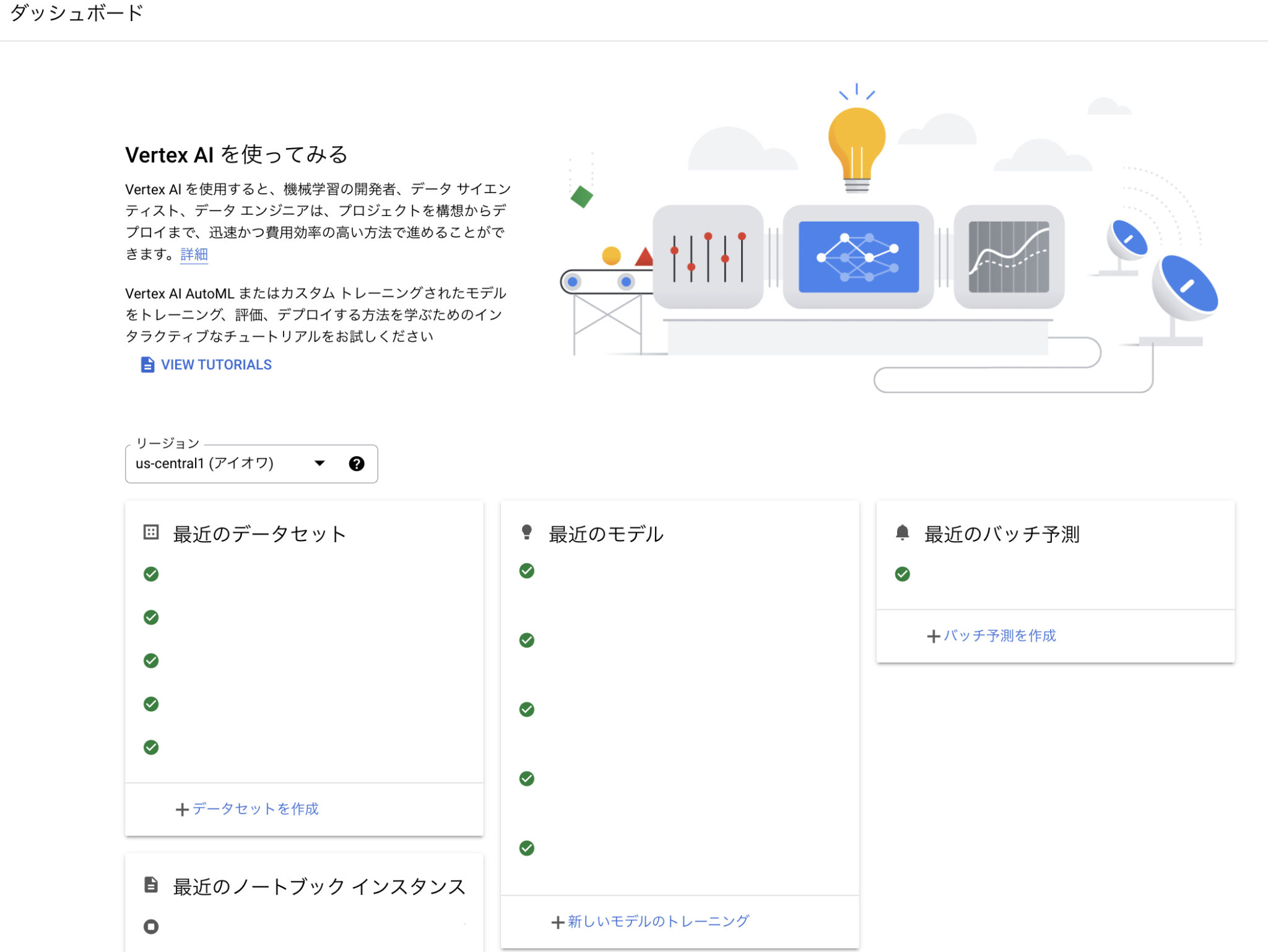The width and height of the screenshot is (1268, 952).
Task: Click the 最近のバッチ予測 panel heading
Action: click(1002, 534)
